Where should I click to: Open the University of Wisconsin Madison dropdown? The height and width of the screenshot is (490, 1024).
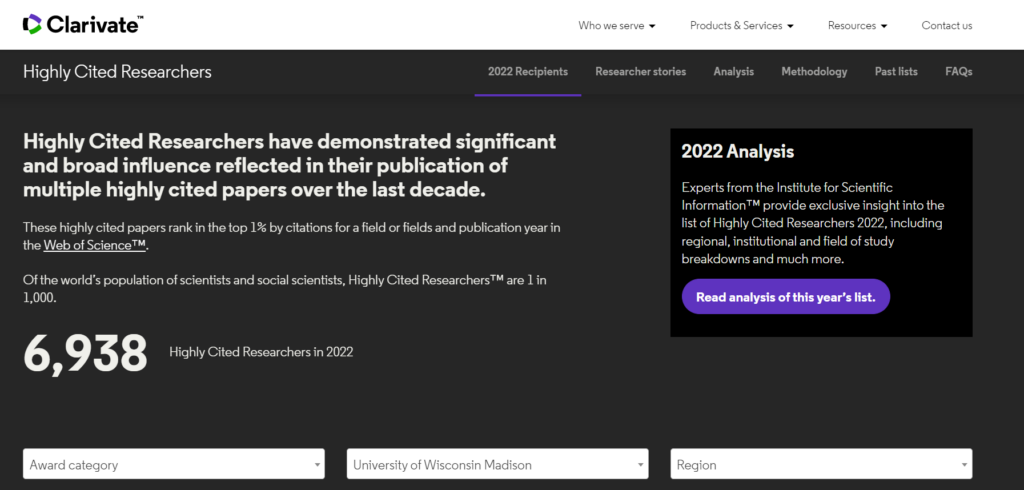498,465
